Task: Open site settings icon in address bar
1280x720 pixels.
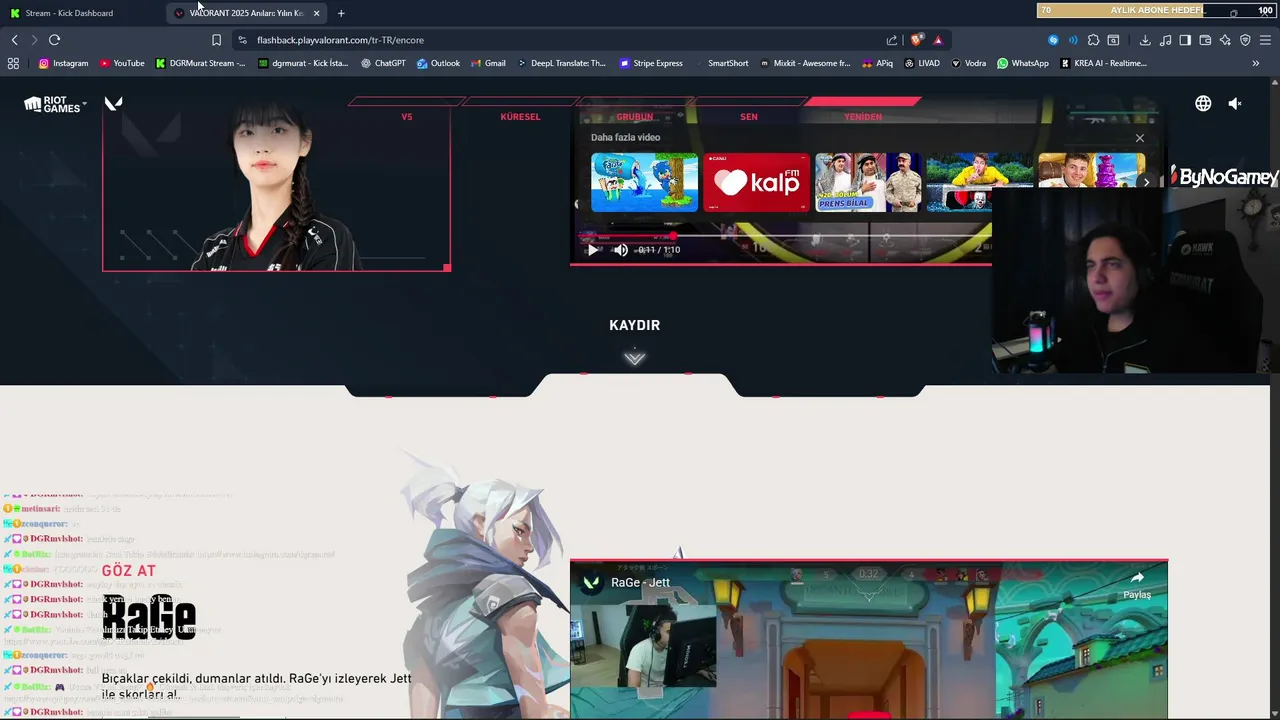Action: click(x=242, y=40)
